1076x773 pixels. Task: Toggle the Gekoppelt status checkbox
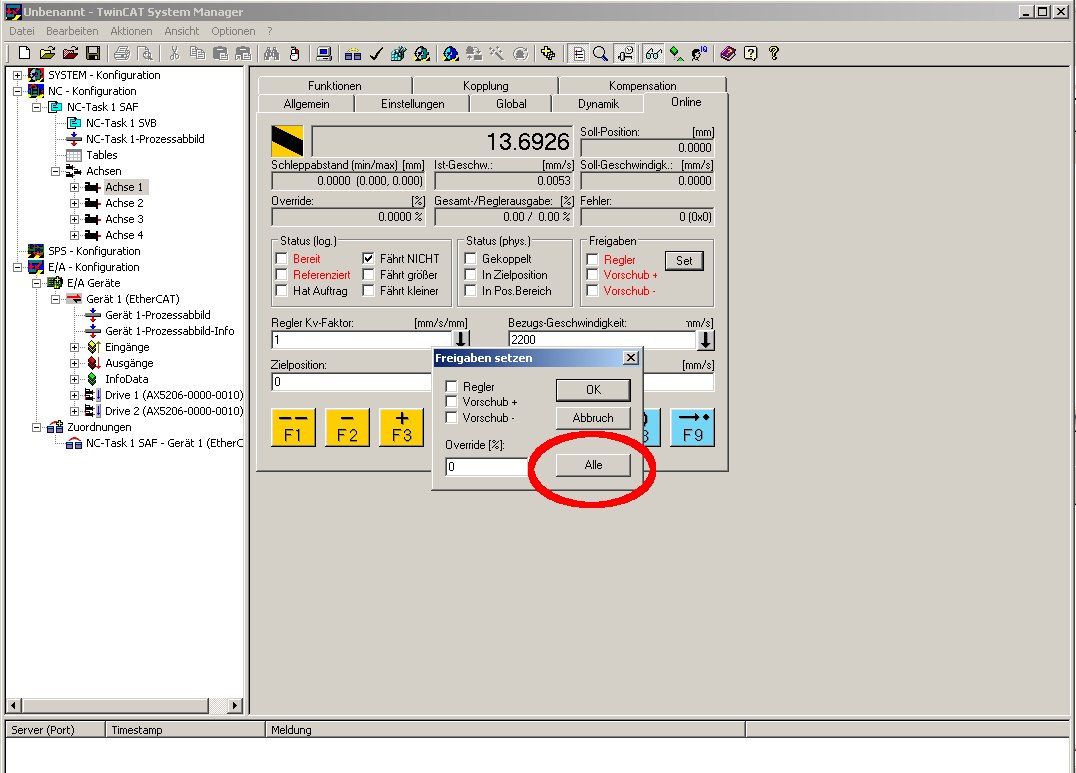(471, 259)
